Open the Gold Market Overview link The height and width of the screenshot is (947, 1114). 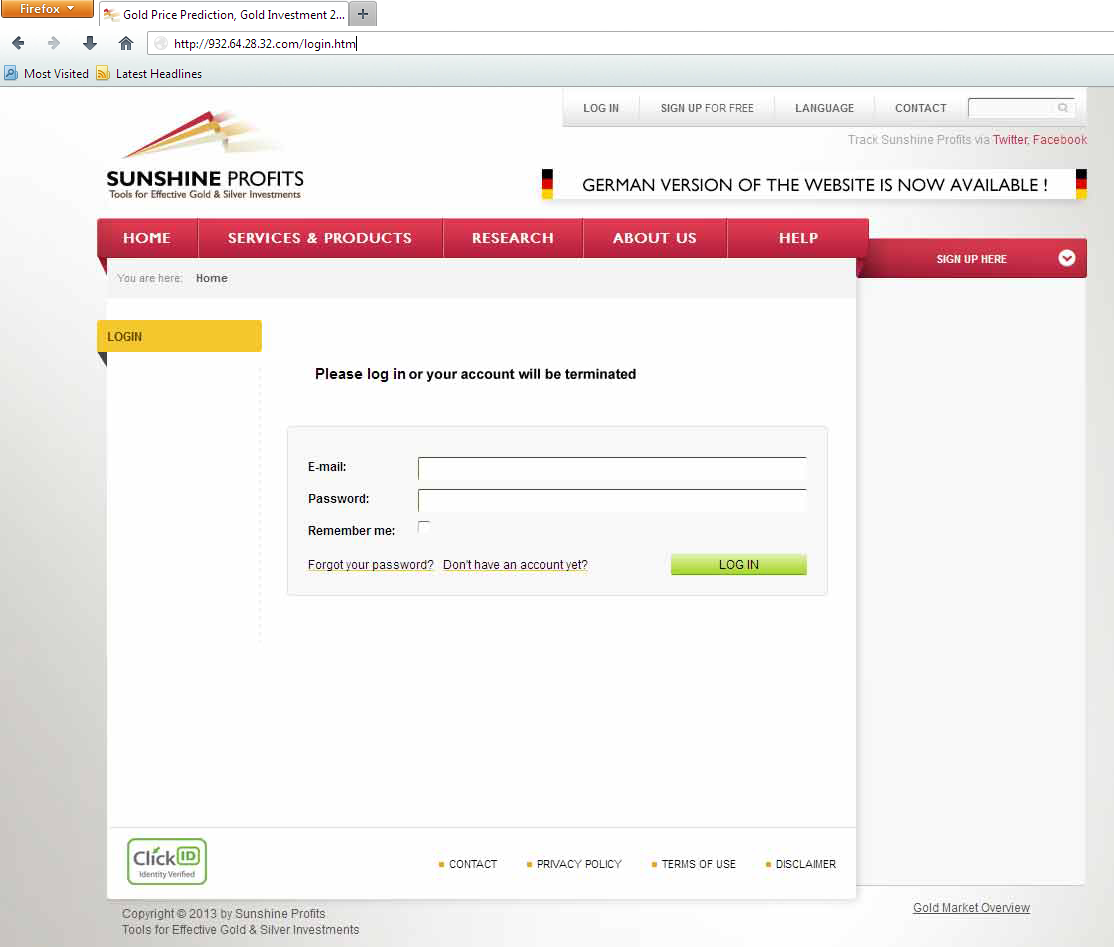[971, 907]
